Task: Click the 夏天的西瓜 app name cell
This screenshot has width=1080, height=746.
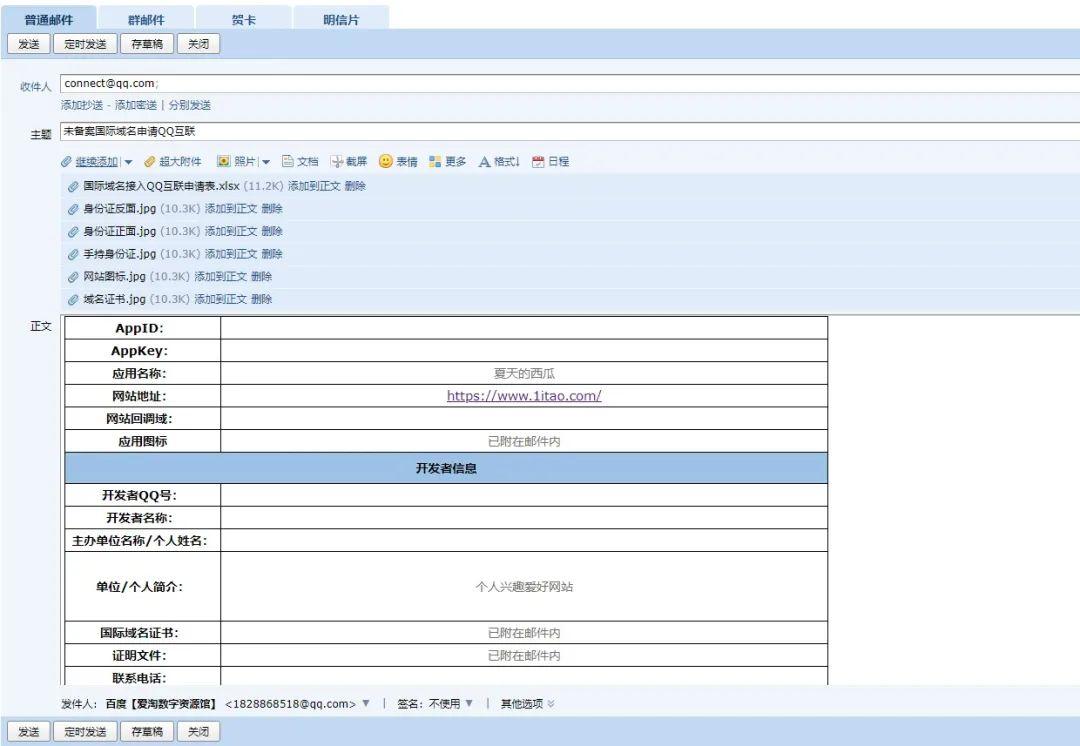Action: [x=524, y=373]
